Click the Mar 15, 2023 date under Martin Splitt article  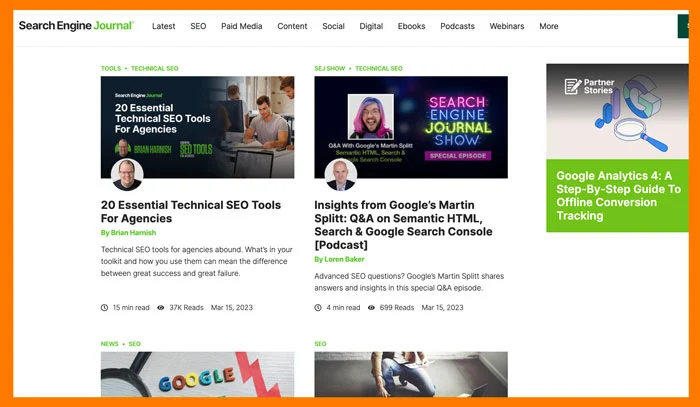coord(442,307)
